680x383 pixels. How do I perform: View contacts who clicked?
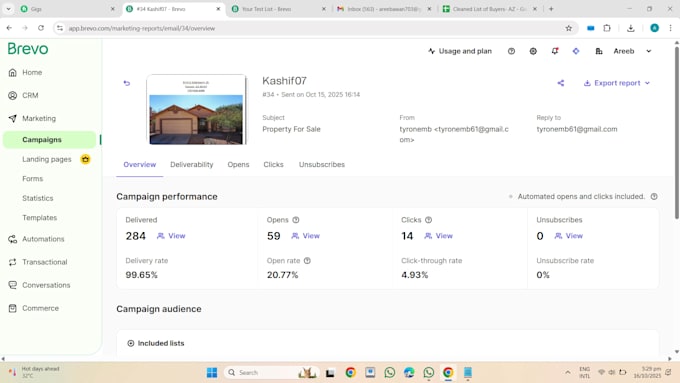point(438,236)
